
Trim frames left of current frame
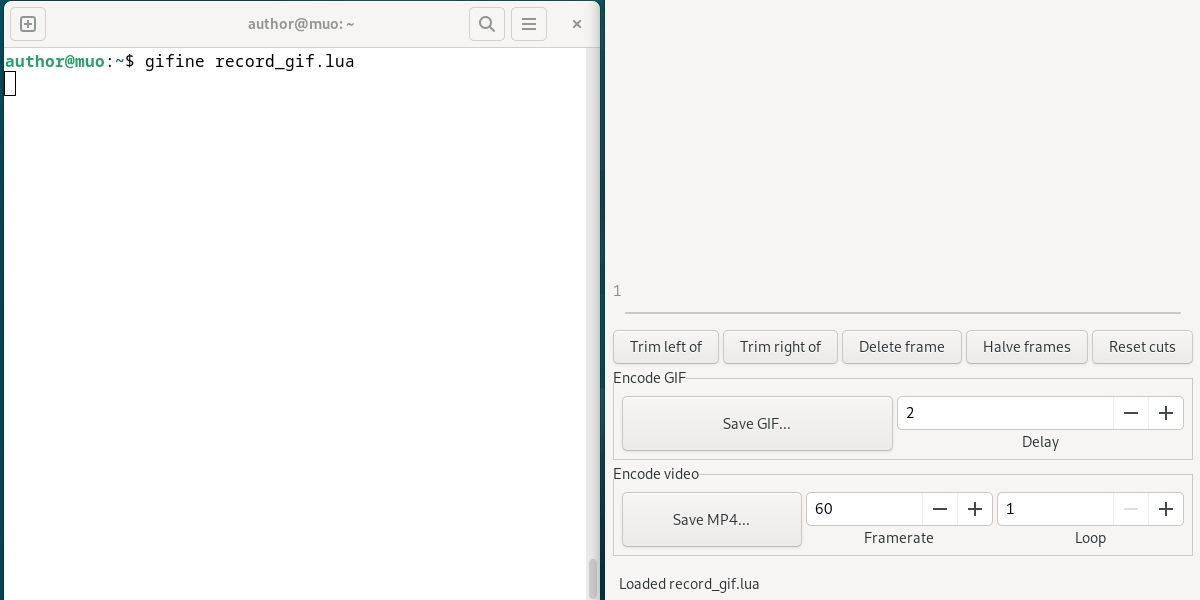pyautogui.click(x=665, y=346)
